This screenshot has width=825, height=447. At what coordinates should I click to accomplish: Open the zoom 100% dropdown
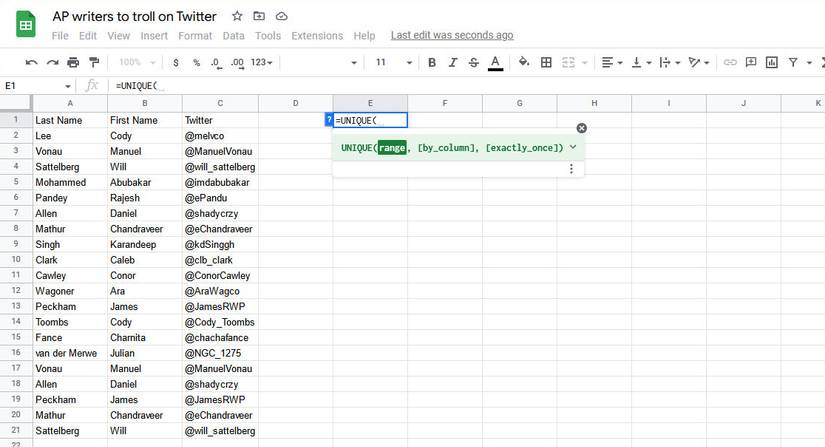tap(136, 62)
